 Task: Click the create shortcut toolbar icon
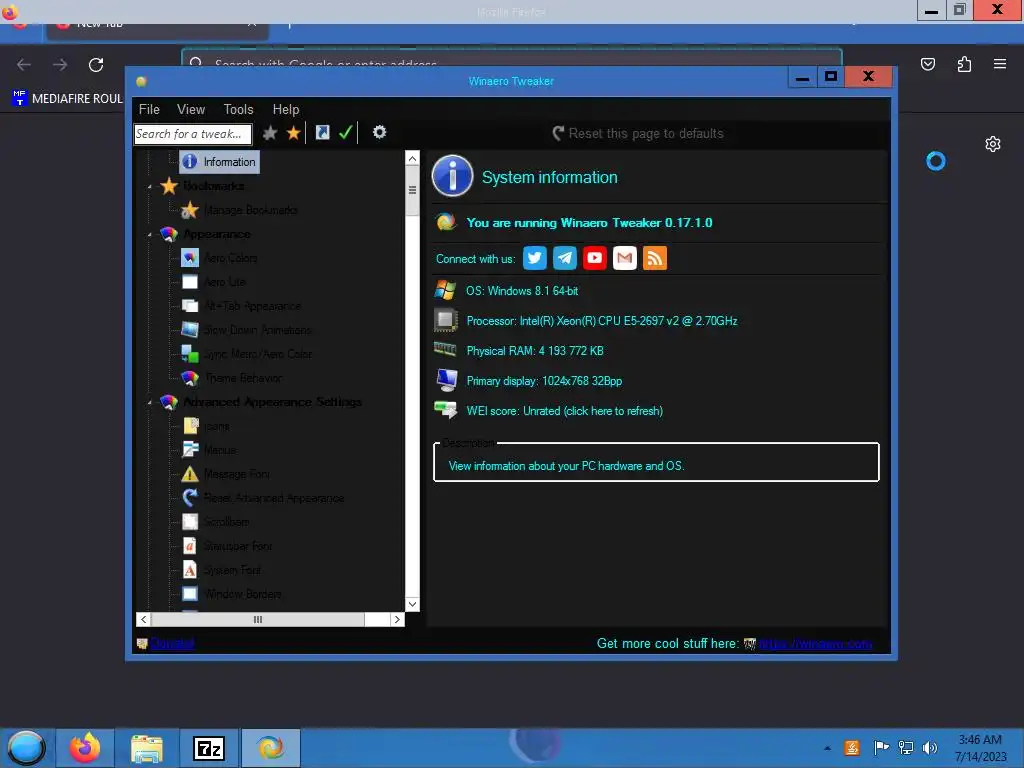click(x=323, y=133)
